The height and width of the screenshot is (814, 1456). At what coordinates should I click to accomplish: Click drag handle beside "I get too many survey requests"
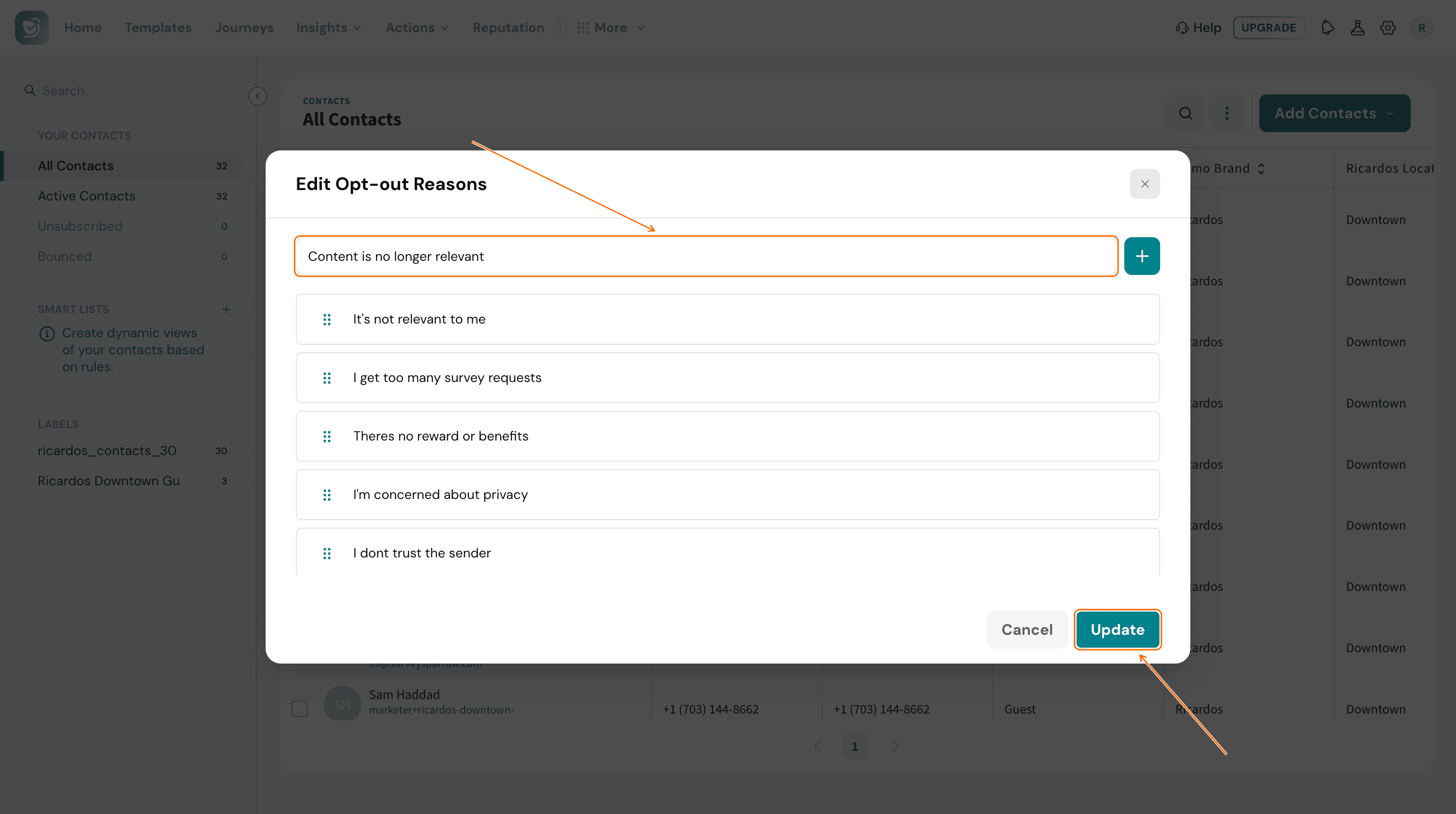[x=326, y=378]
